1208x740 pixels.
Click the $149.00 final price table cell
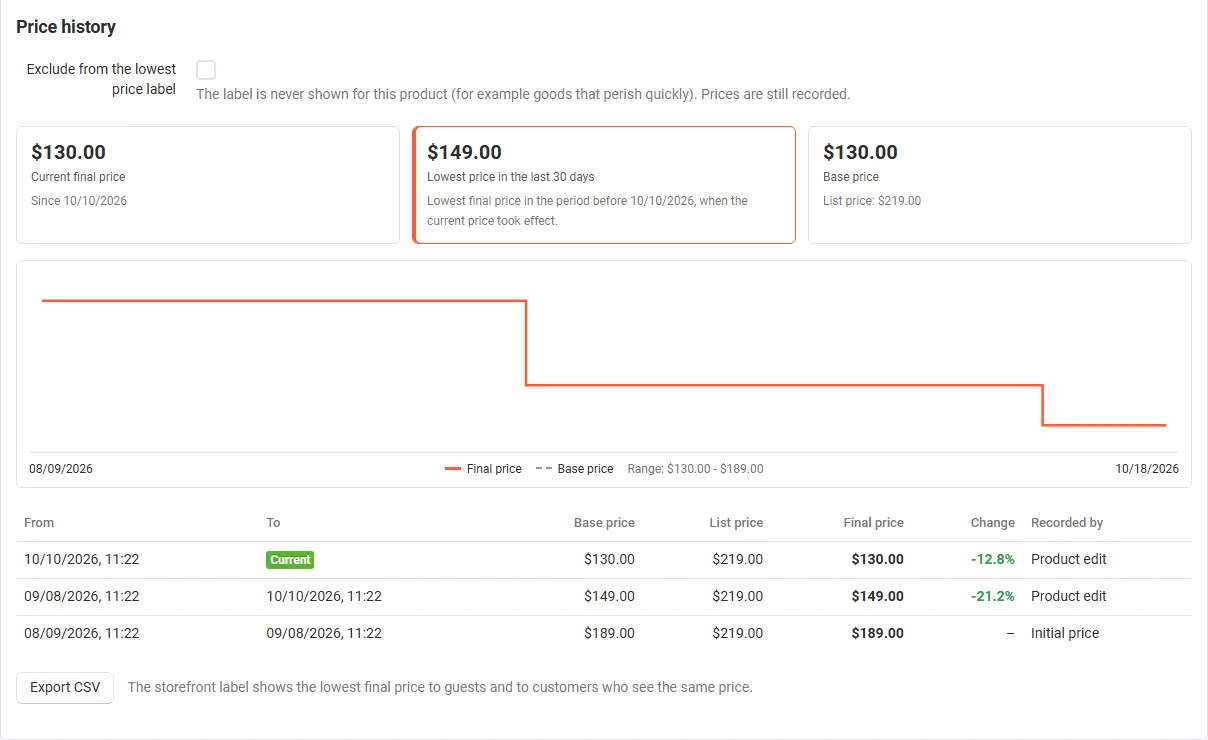tap(878, 596)
